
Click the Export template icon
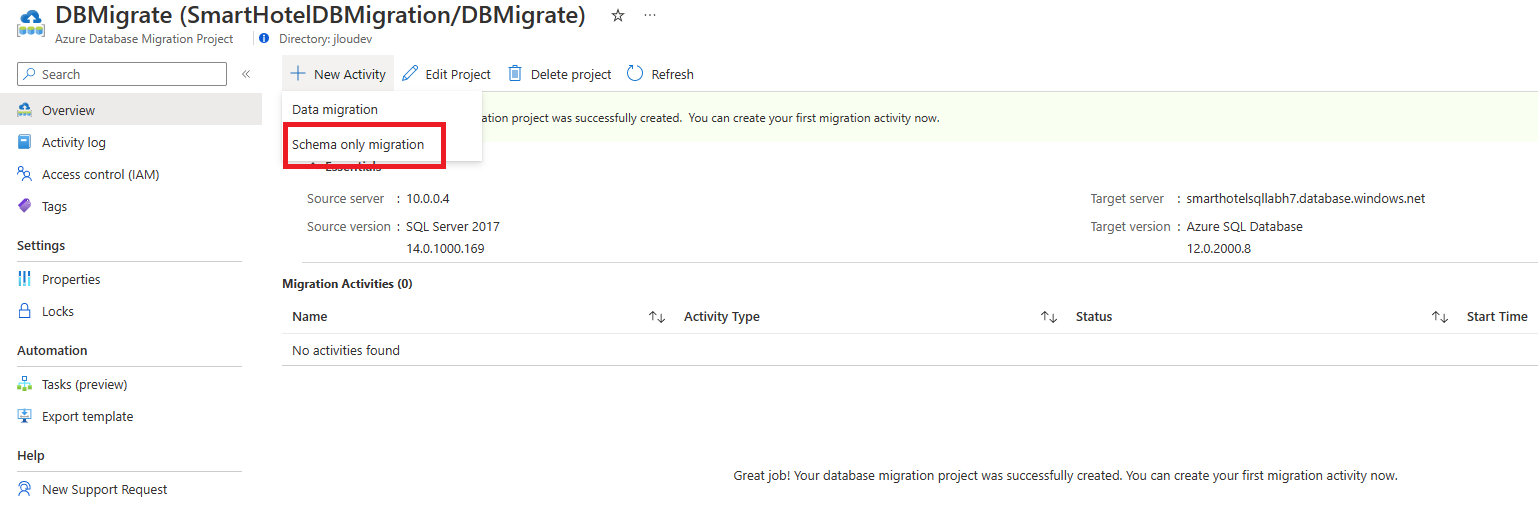tap(25, 416)
